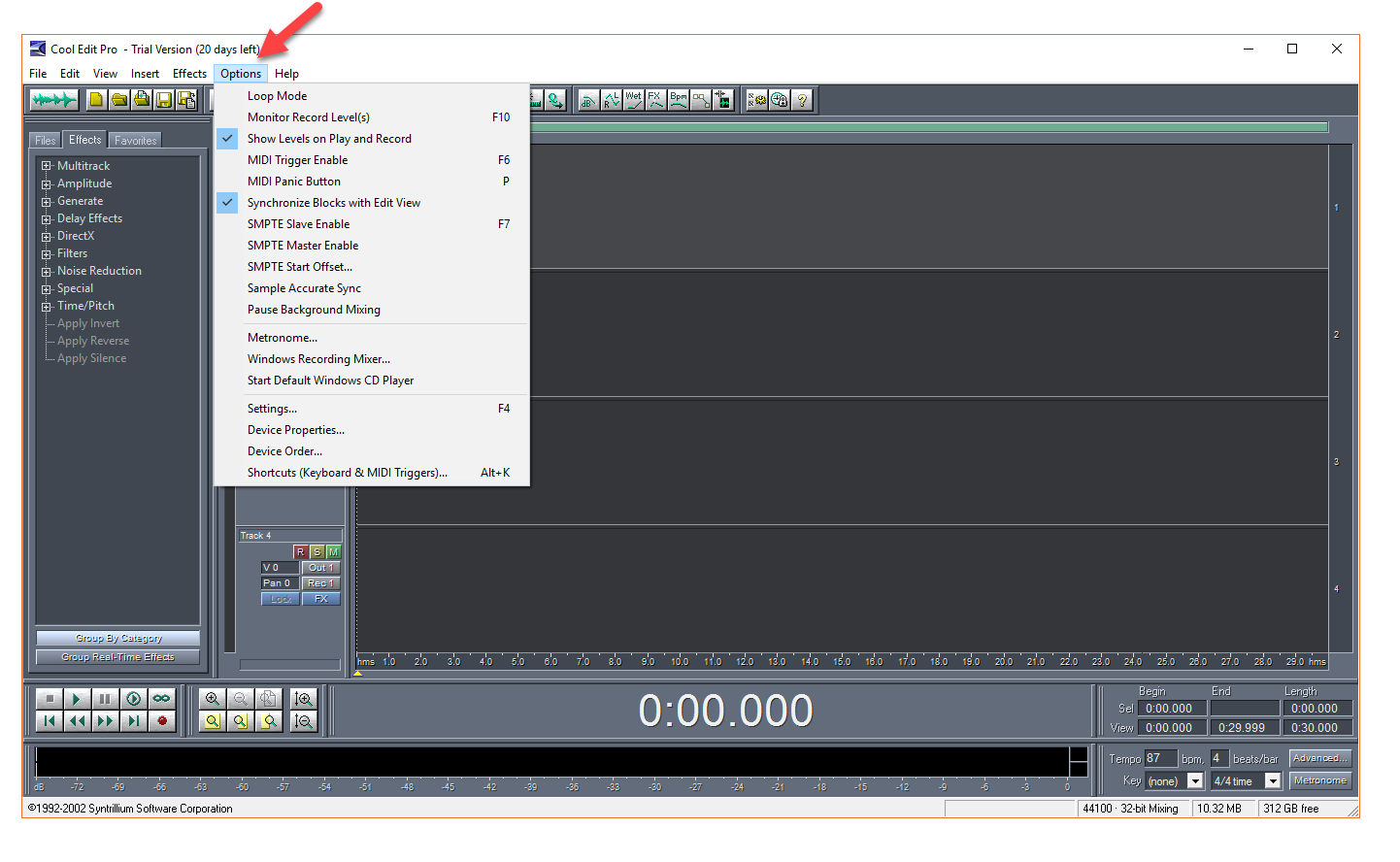Click the Wet envelope toolbar icon

tap(633, 100)
